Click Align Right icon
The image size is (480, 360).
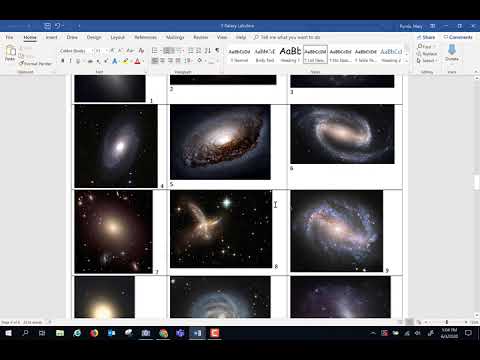point(170,61)
